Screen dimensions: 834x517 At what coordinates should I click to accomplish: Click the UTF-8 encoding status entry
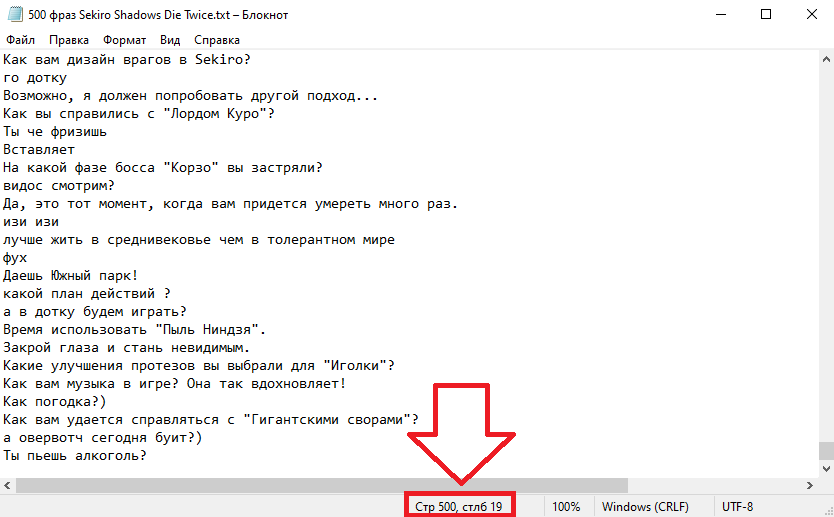[737, 506]
